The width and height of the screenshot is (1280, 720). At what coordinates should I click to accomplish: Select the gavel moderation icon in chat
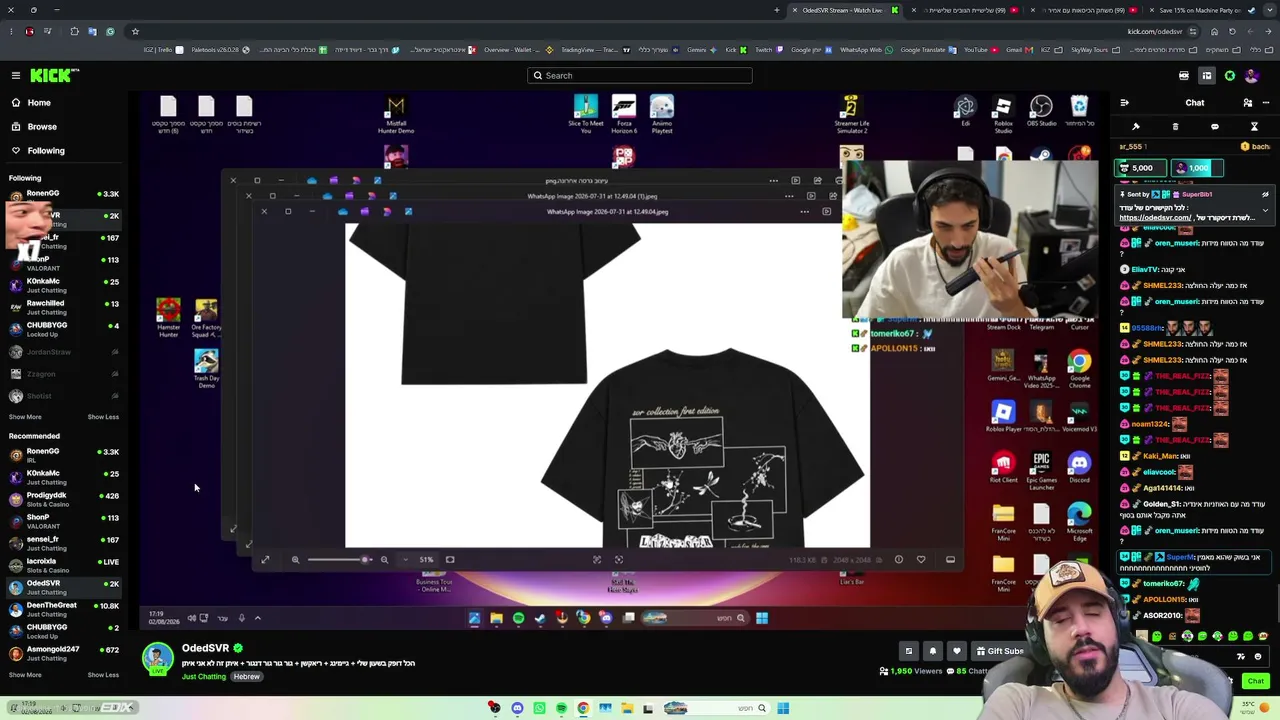tap(1136, 127)
